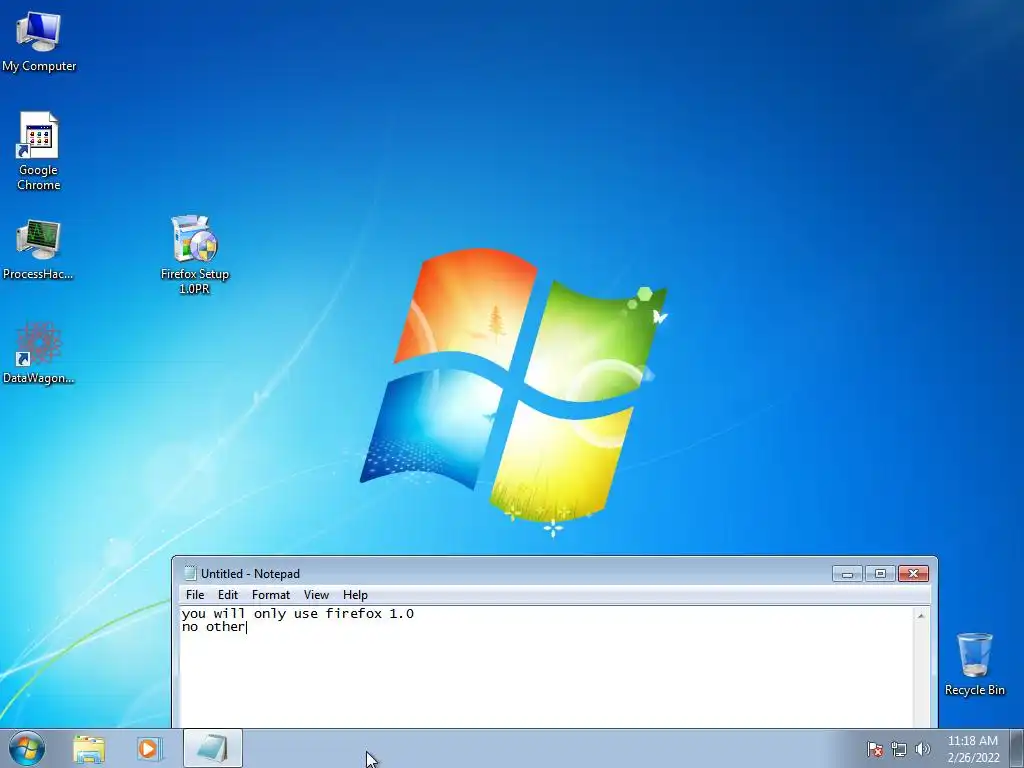Minimize the Notepad window
Screen dimensions: 1024x768
(847, 573)
